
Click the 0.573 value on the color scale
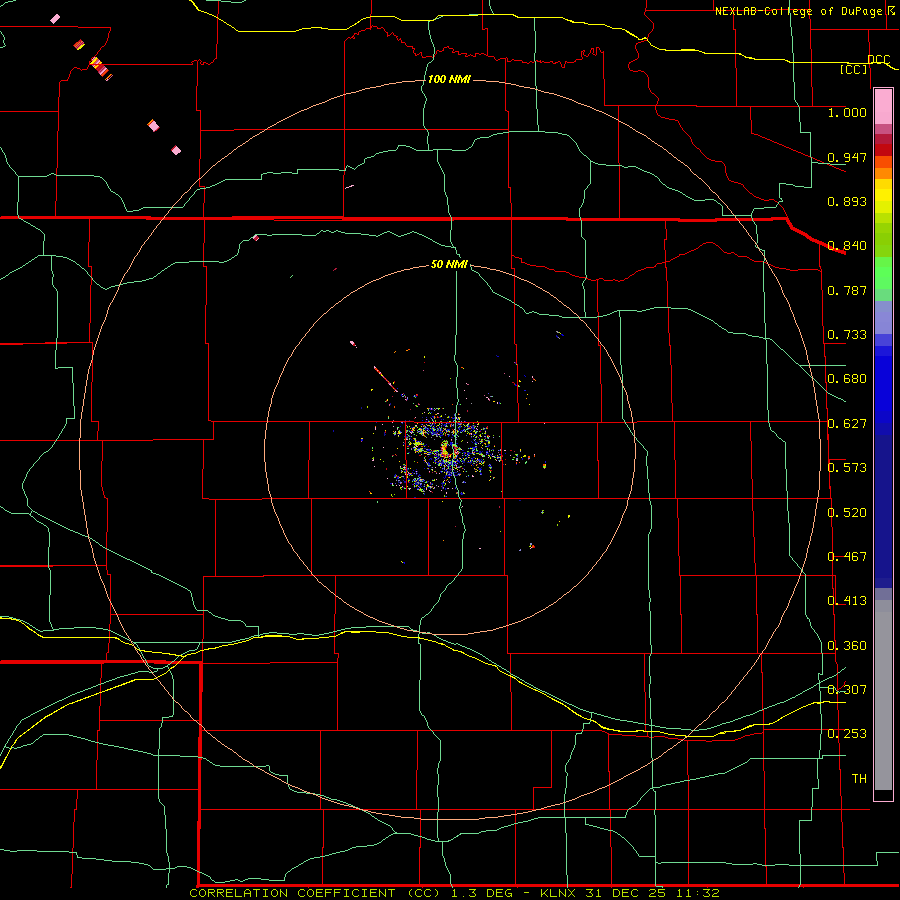tap(847, 468)
